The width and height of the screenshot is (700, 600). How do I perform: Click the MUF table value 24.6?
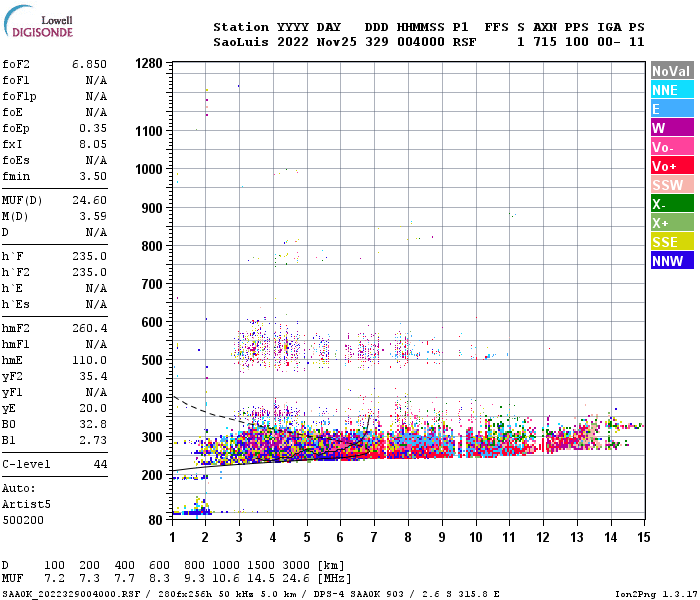click(x=296, y=579)
